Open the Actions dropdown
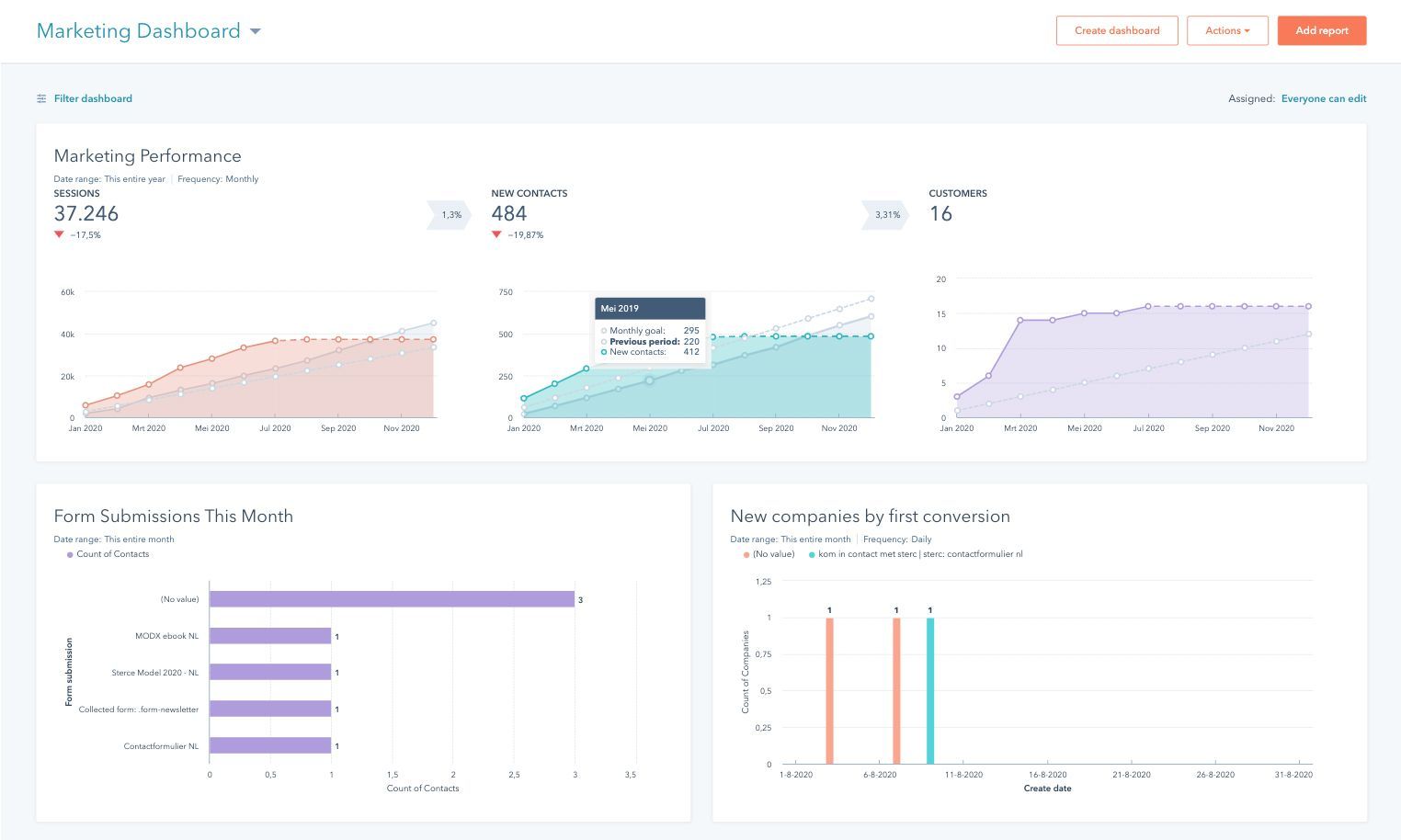 pos(1227,30)
